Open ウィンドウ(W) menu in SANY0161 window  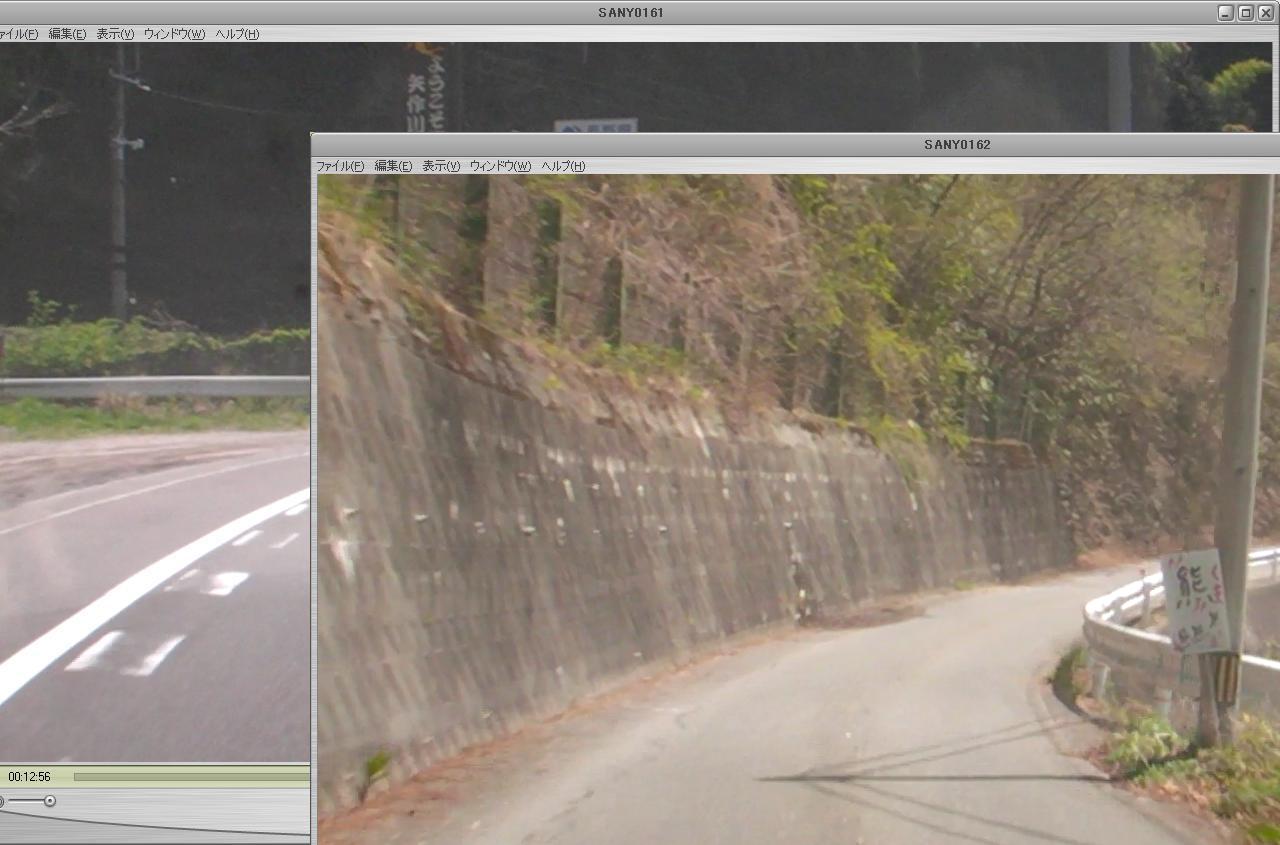coord(174,34)
